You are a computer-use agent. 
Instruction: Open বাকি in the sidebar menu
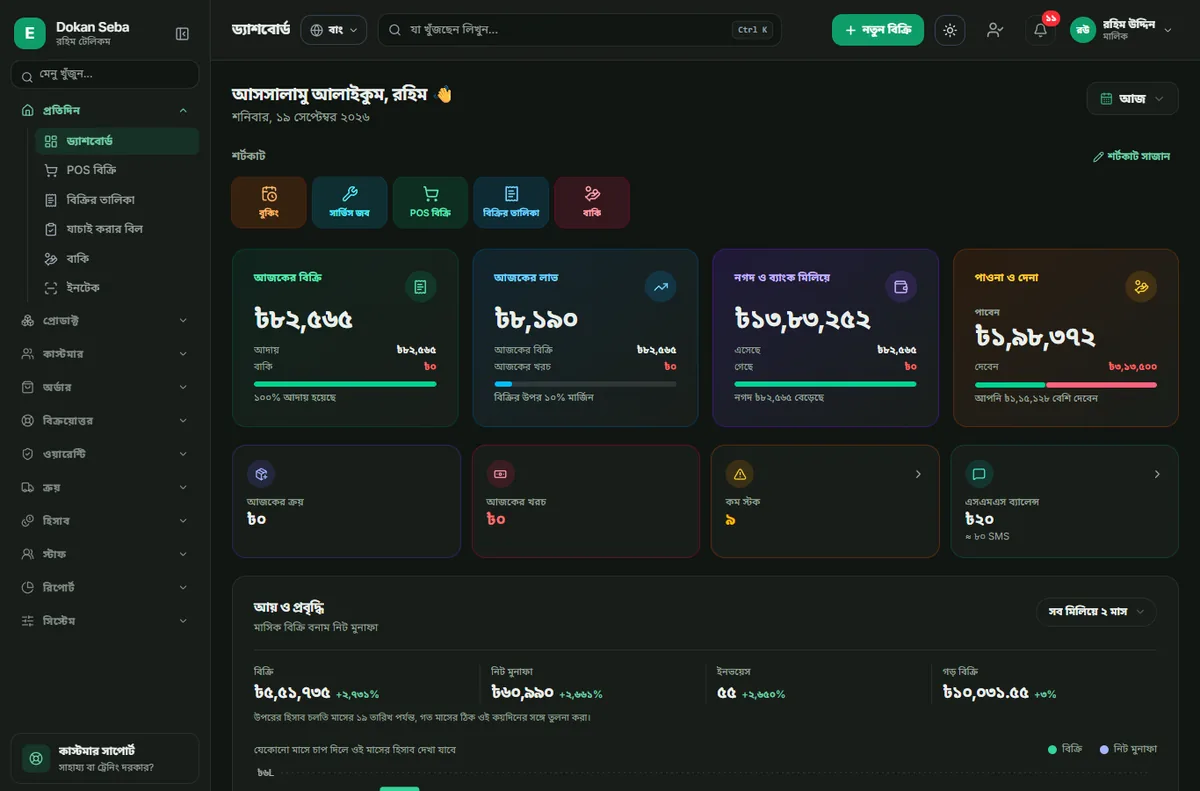117,258
